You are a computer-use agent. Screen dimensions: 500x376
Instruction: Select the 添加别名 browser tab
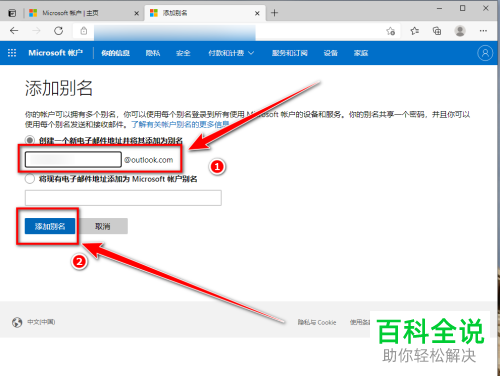pyautogui.click(x=205, y=13)
